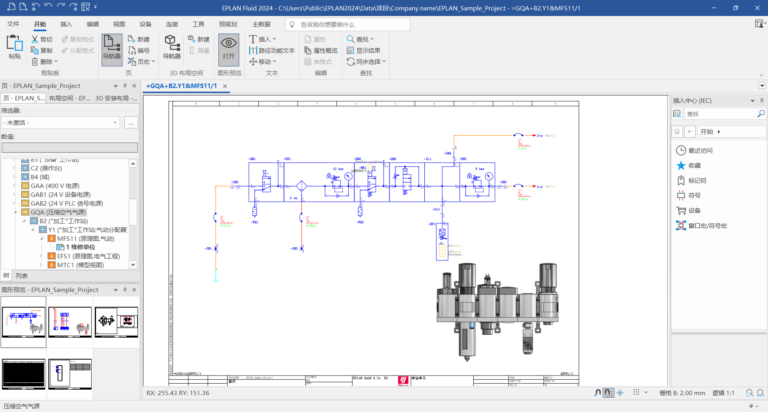The image size is (768, 412).
Task: Click the zoom window magnifier in status bar
Action: [x=749, y=393]
